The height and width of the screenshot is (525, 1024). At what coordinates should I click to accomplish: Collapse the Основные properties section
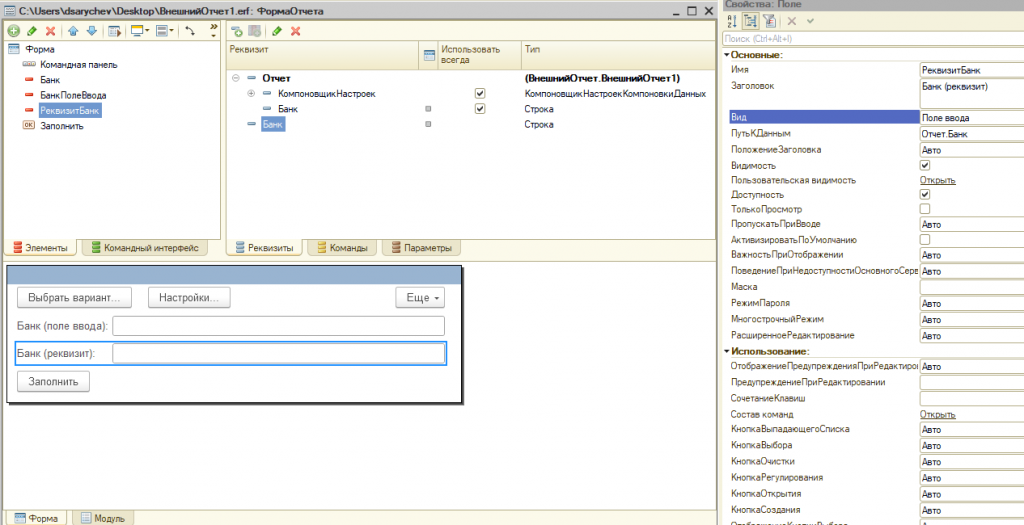[727, 55]
